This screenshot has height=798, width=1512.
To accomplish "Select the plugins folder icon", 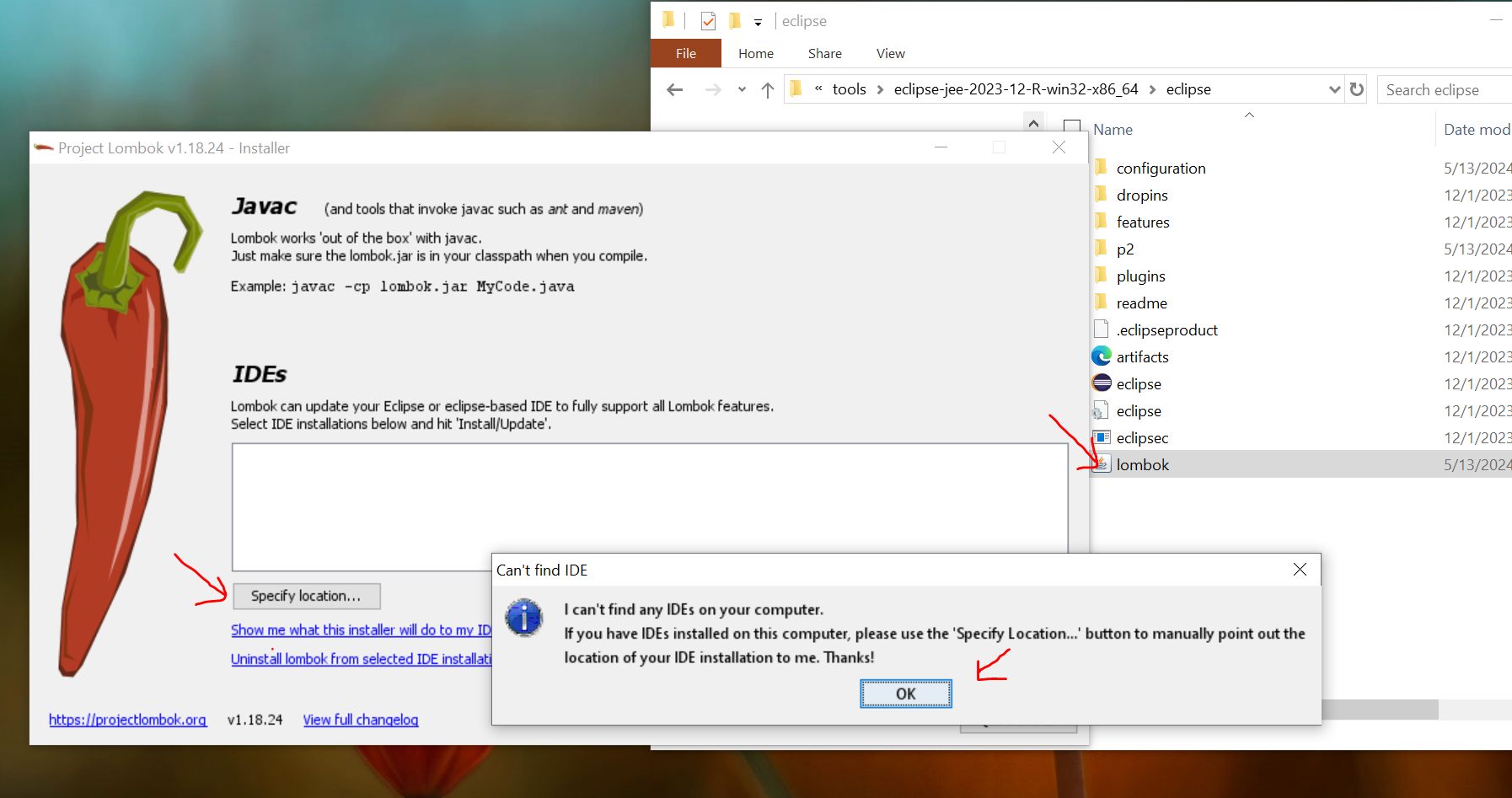I will pos(1101,275).
